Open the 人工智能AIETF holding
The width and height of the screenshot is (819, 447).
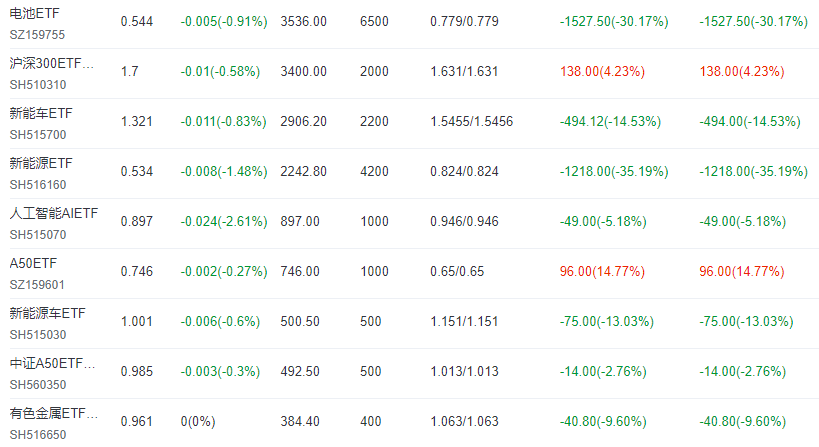point(54,213)
